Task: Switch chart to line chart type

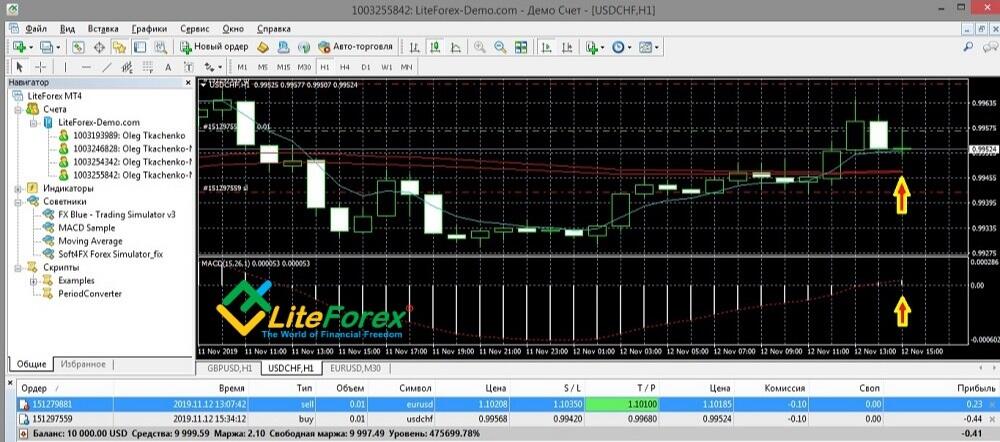Action: coord(456,47)
